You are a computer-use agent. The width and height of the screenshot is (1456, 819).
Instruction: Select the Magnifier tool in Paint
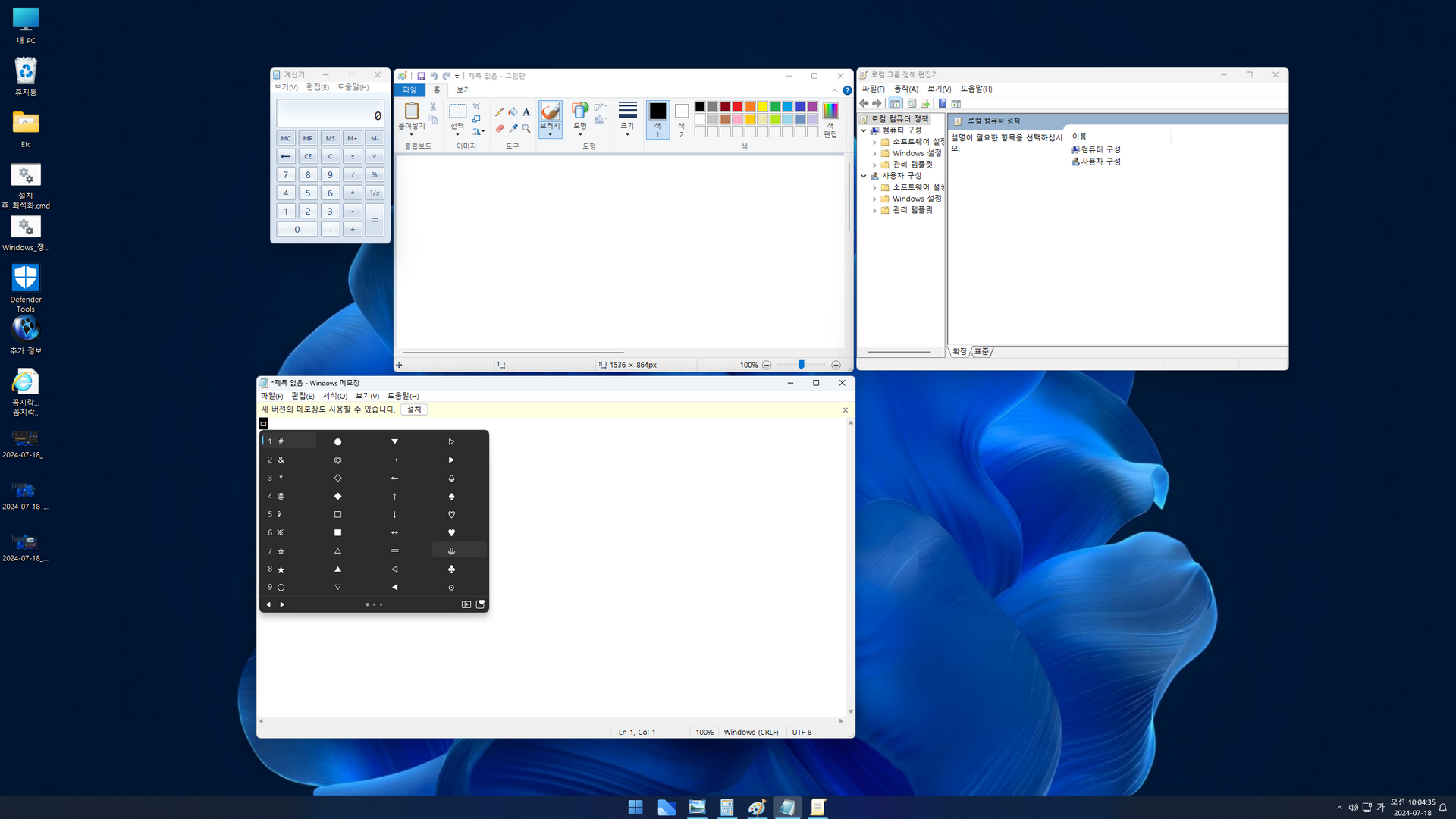click(526, 128)
